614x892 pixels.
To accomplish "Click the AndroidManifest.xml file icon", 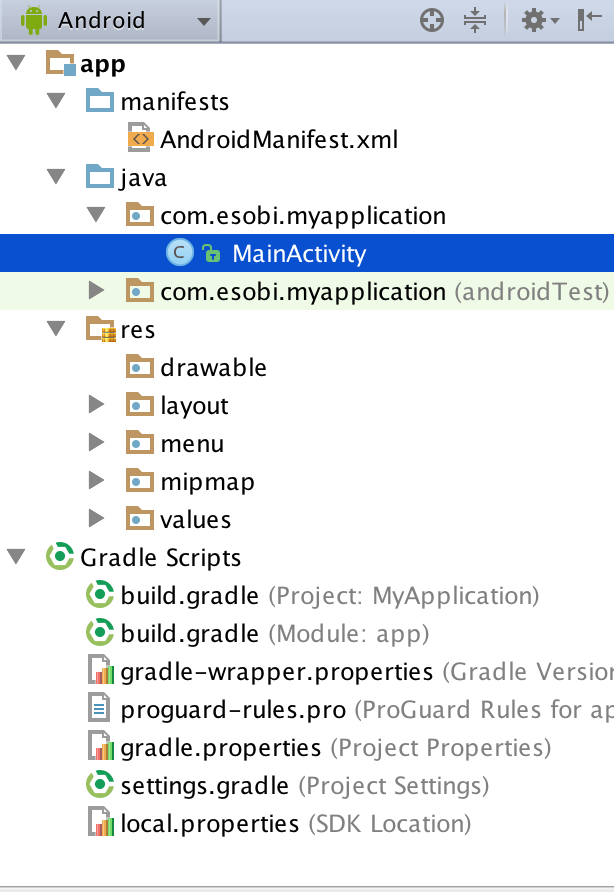I will pos(141,139).
